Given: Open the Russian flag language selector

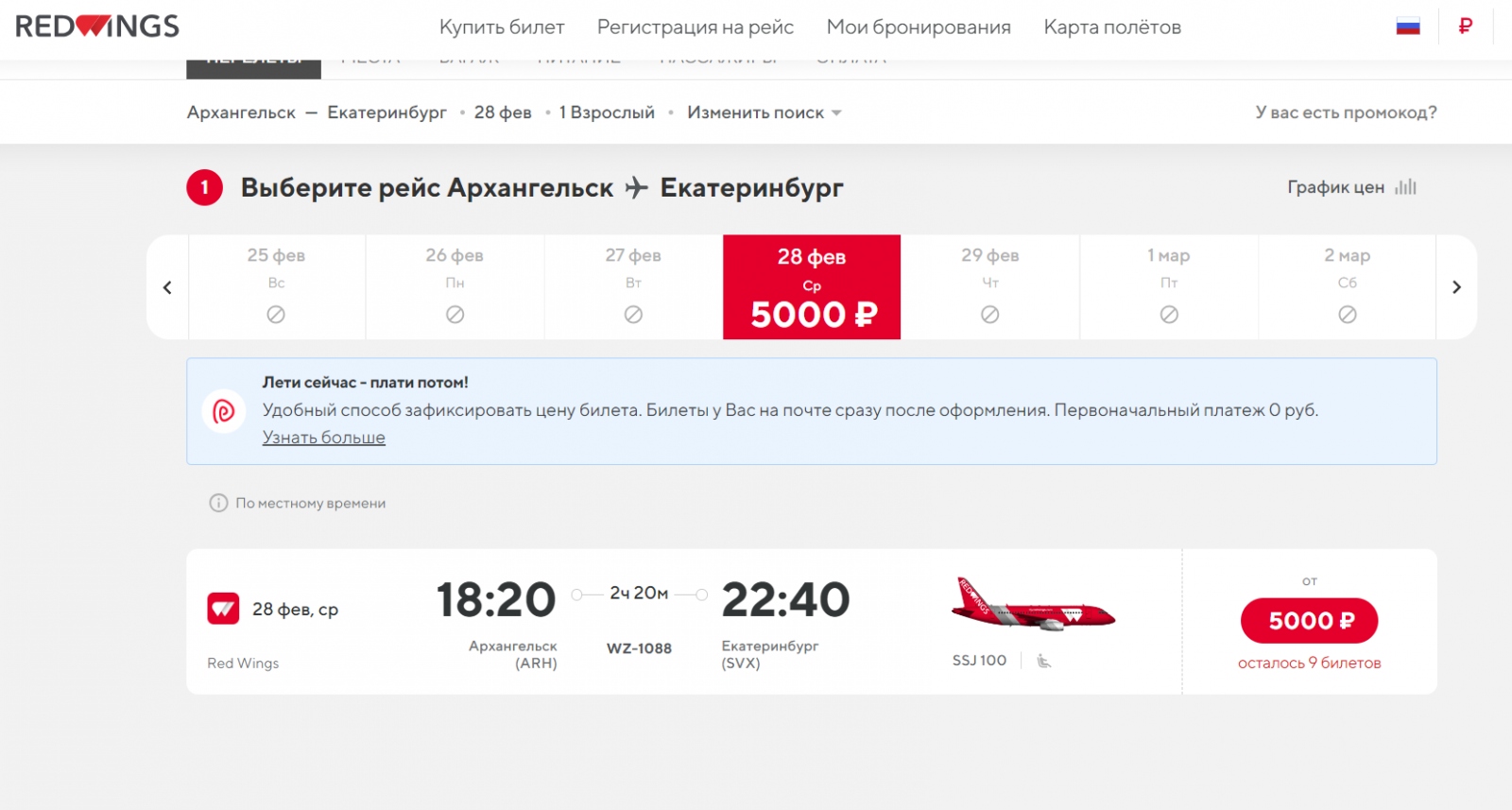Looking at the screenshot, I should pos(1408,26).
